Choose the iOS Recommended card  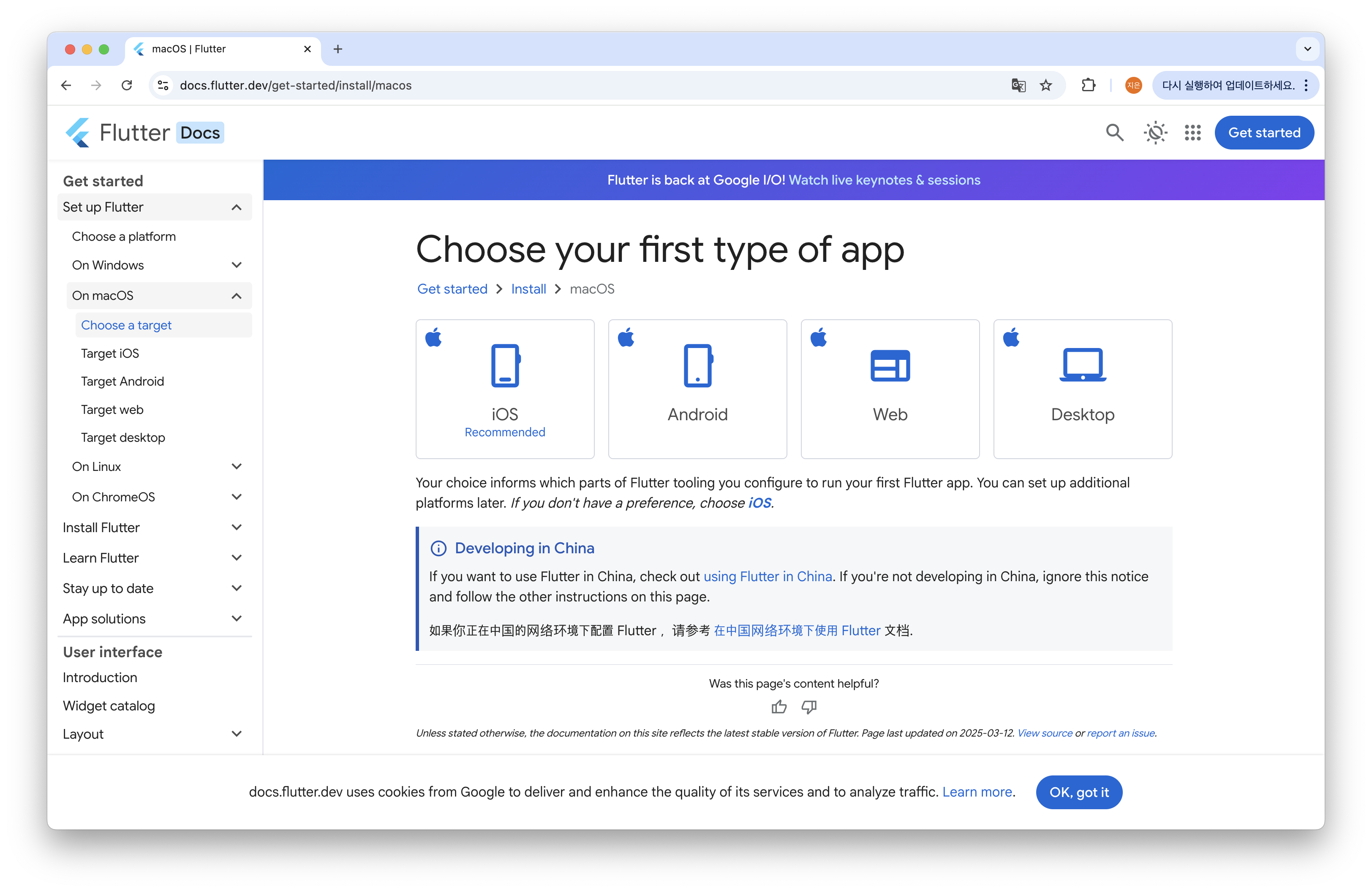coord(505,389)
